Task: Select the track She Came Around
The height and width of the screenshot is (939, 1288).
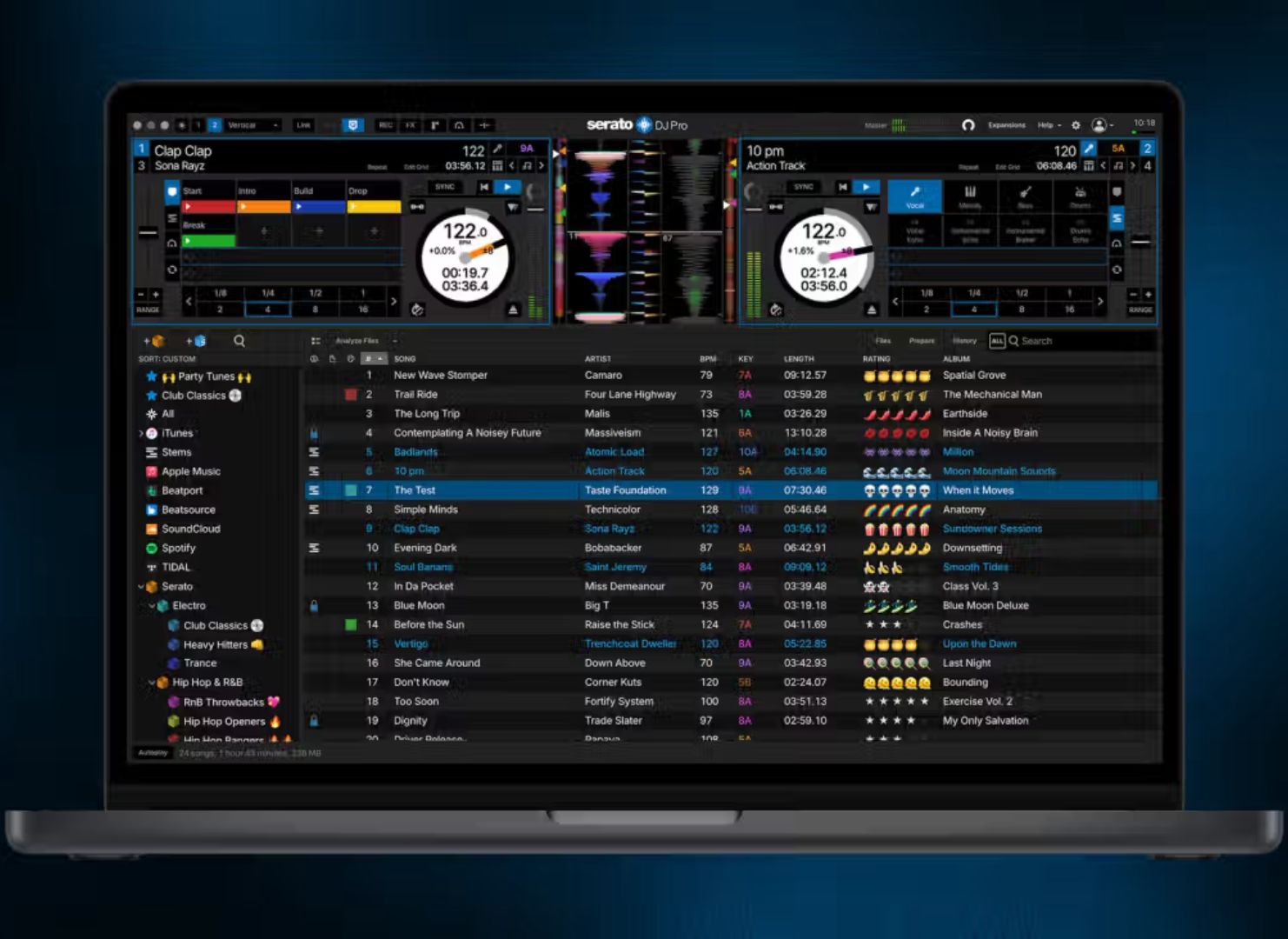Action: [435, 663]
